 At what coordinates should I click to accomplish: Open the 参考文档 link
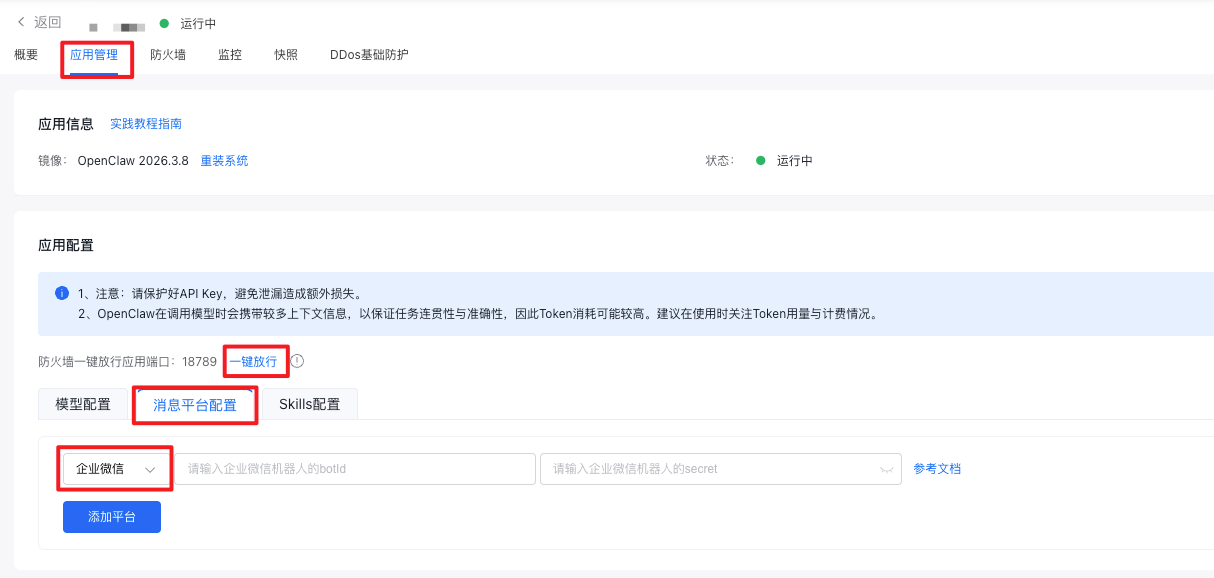click(x=937, y=468)
